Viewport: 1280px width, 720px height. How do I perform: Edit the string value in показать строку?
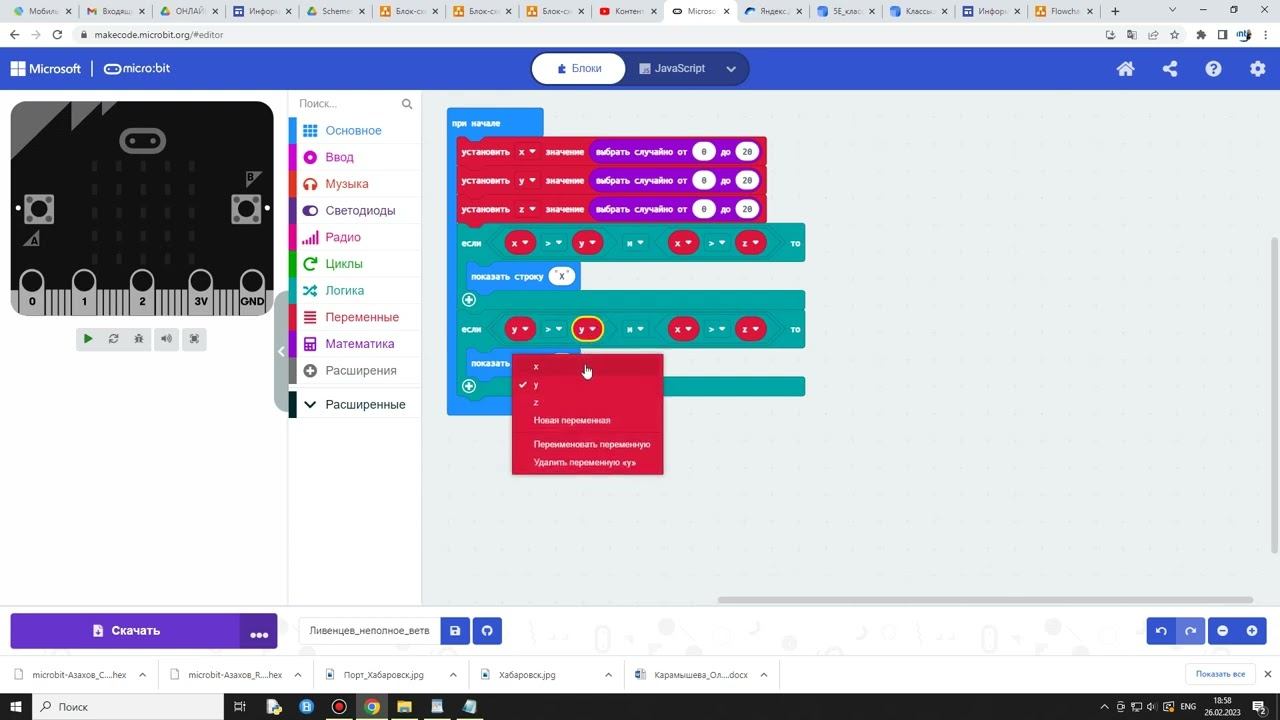(x=562, y=276)
